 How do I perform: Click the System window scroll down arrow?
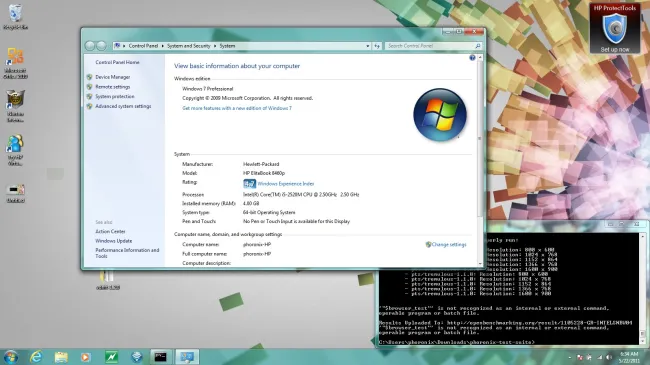tap(480, 264)
